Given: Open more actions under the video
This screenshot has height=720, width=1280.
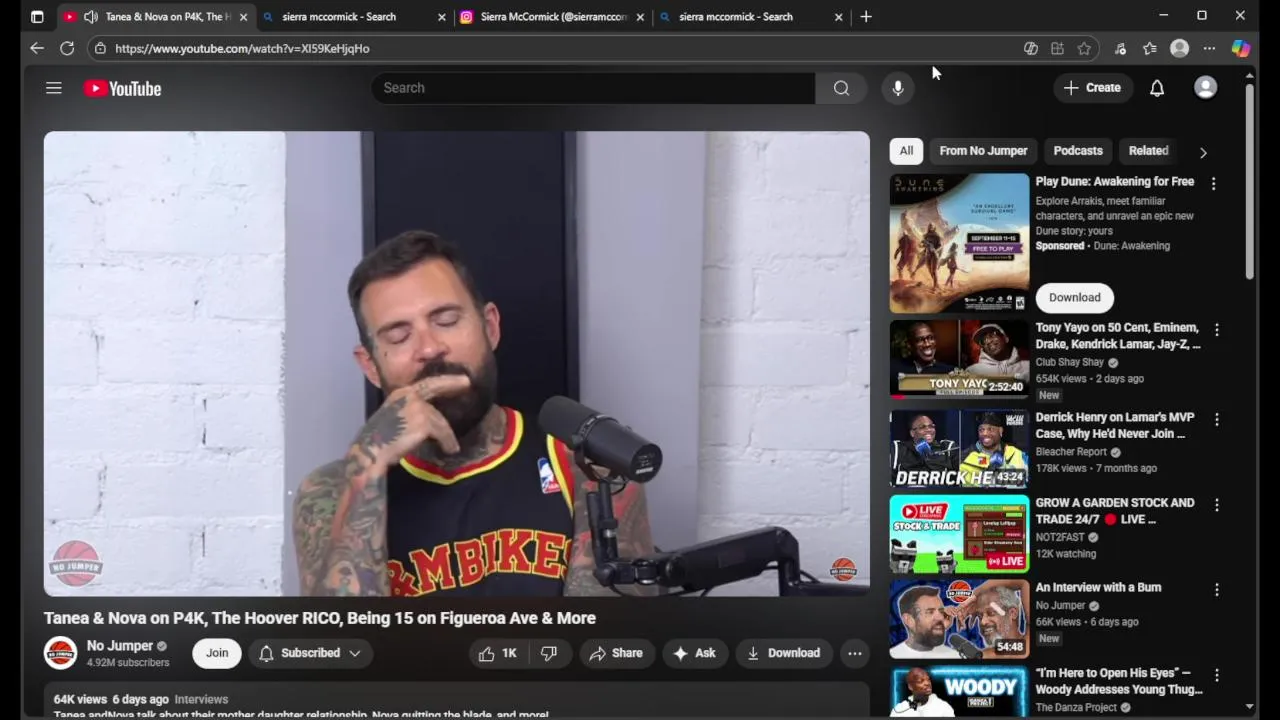Looking at the screenshot, I should [x=855, y=653].
